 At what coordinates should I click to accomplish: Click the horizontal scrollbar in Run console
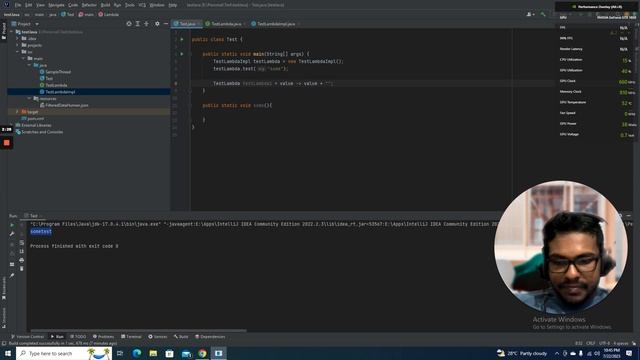pyautogui.click(x=138, y=331)
